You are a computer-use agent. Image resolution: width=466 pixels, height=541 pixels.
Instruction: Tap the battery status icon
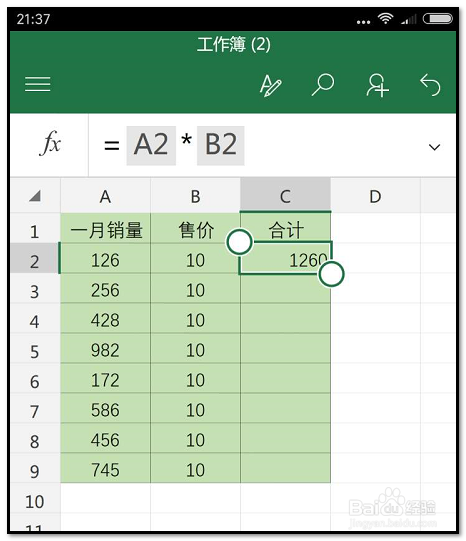click(437, 19)
